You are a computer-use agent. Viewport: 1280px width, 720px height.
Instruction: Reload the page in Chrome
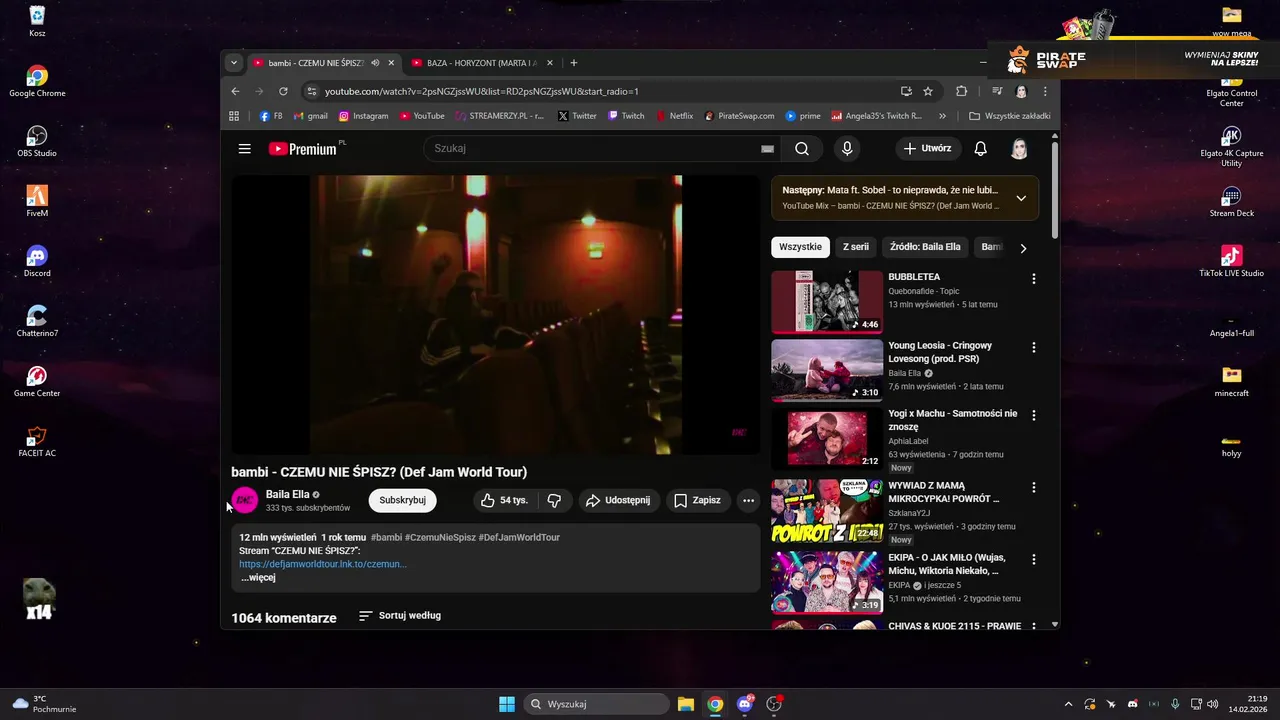tap(283, 91)
